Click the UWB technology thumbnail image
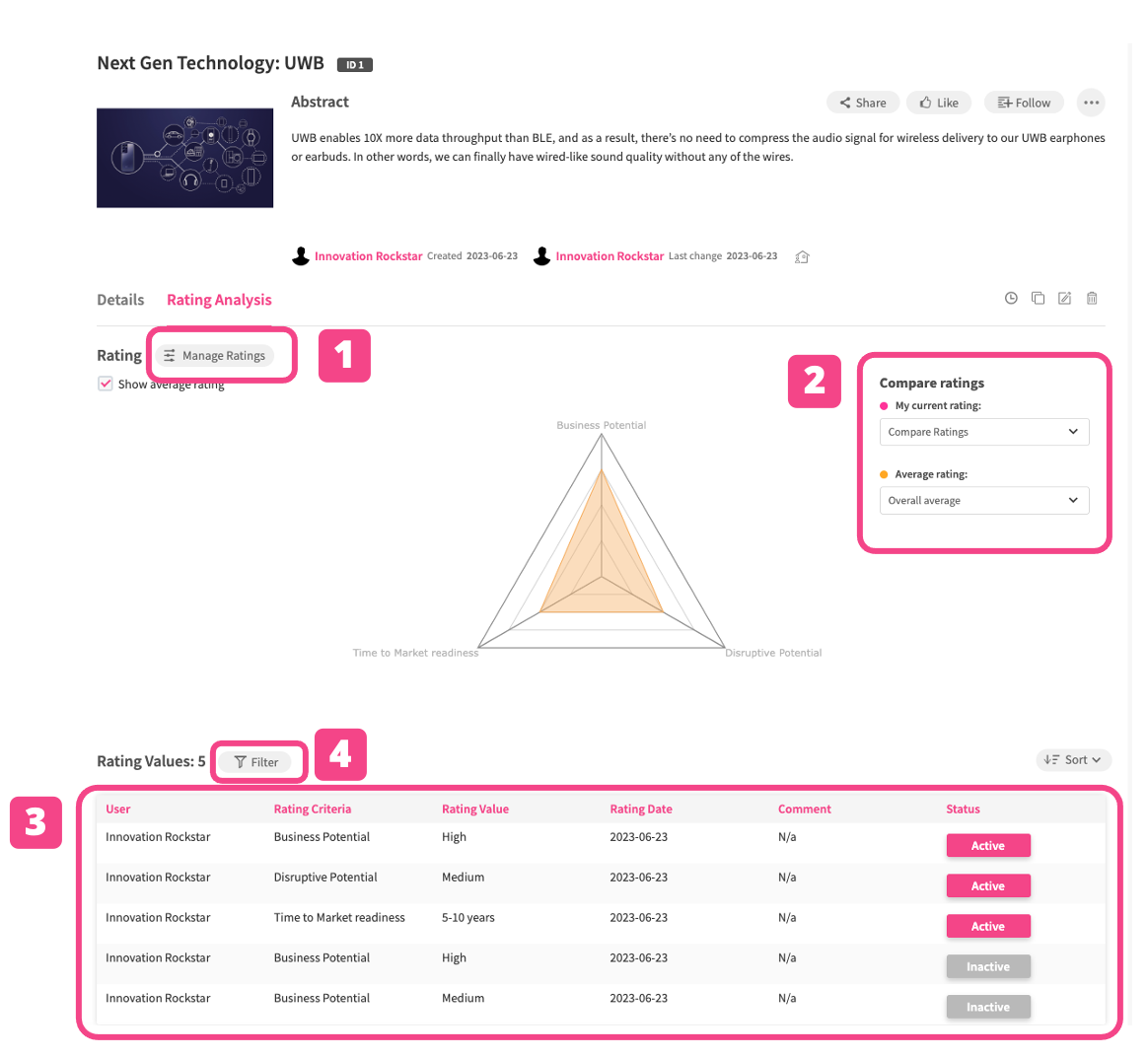The image size is (1148, 1057). pyautogui.click(x=184, y=158)
